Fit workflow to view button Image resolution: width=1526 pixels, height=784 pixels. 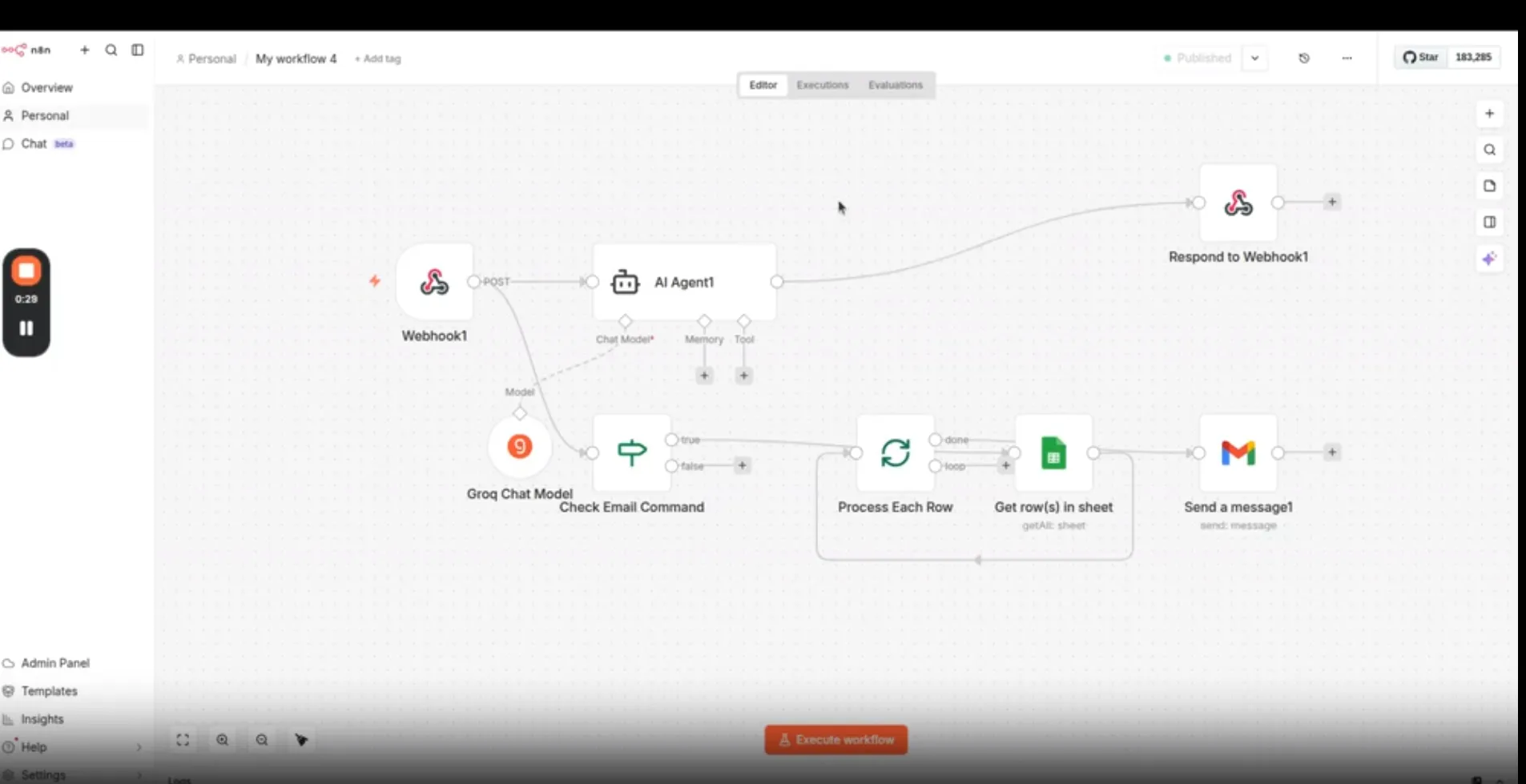(x=183, y=740)
